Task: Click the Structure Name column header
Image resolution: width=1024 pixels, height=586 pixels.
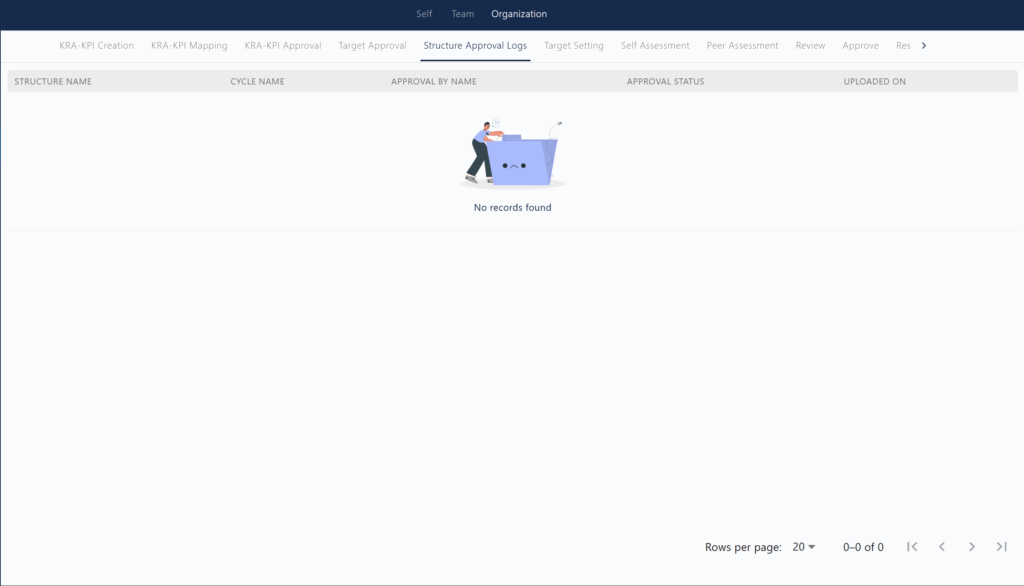Action: tap(53, 82)
